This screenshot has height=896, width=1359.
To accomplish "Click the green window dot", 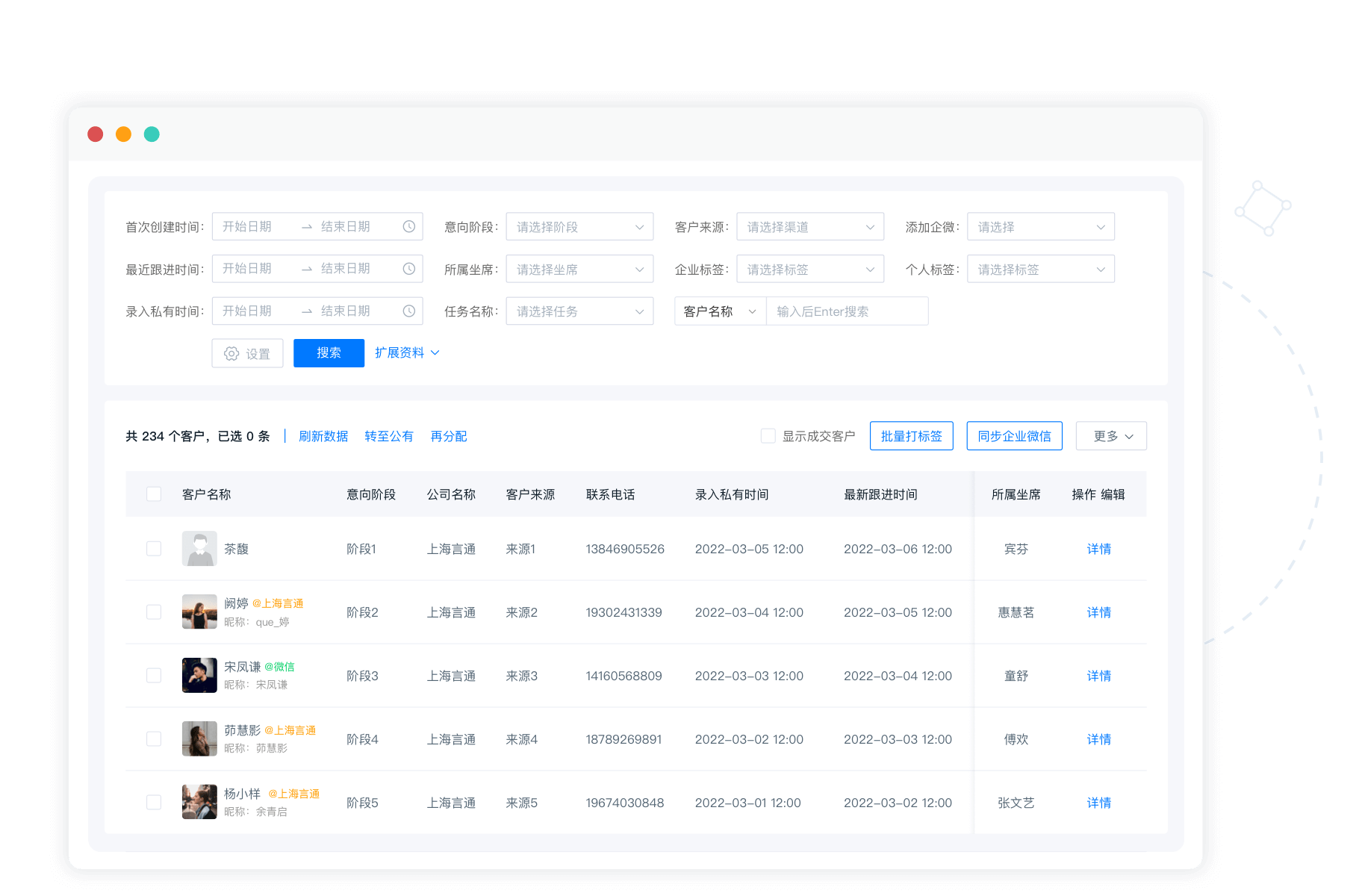I will coord(152,134).
